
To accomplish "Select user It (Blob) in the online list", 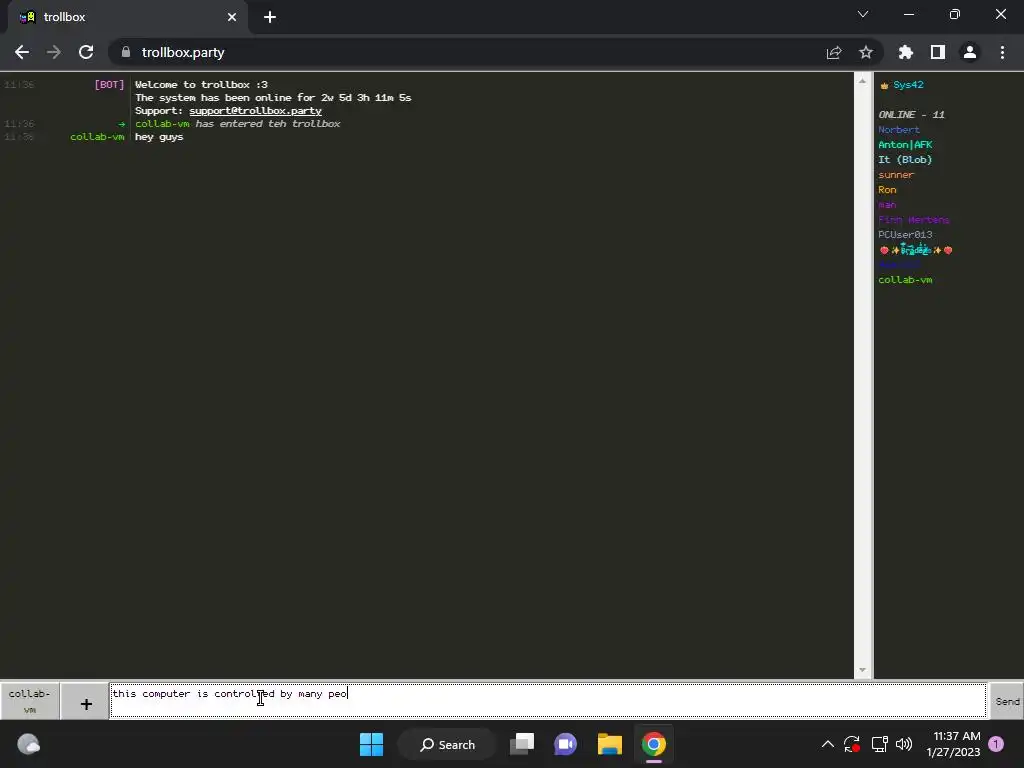I will coord(905,159).
